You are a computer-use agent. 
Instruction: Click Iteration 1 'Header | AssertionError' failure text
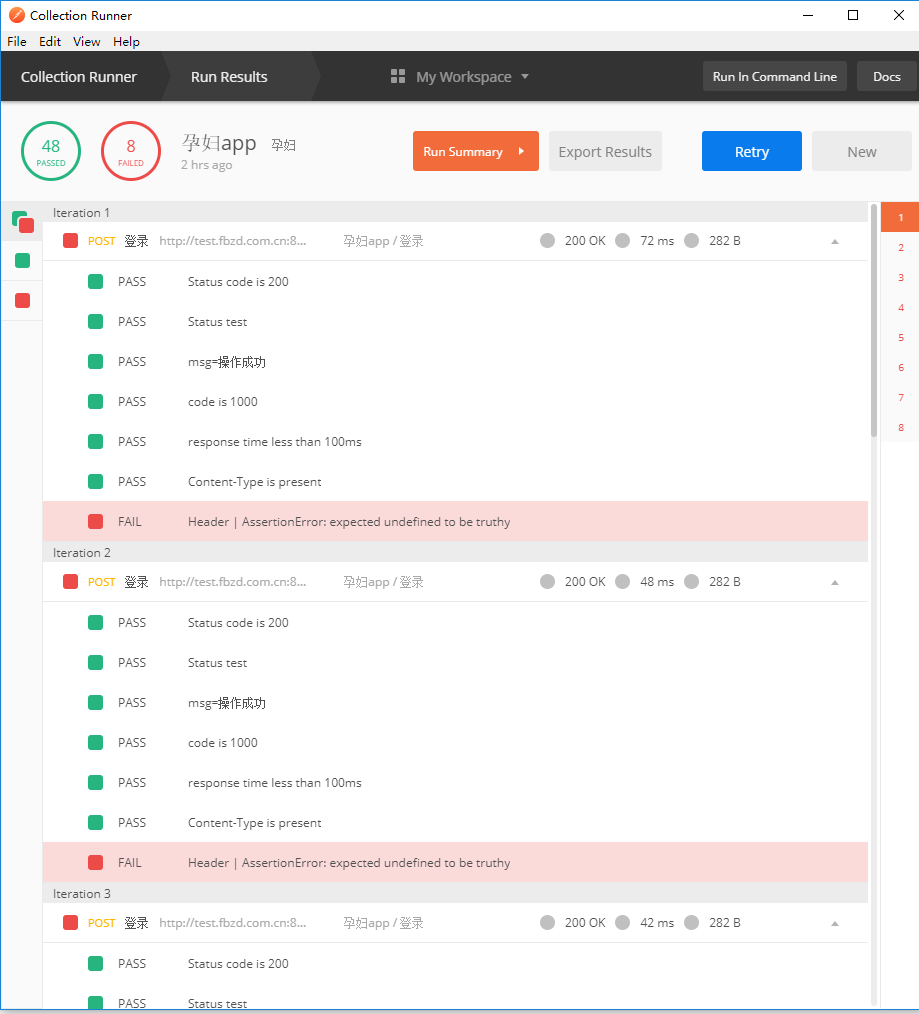349,521
